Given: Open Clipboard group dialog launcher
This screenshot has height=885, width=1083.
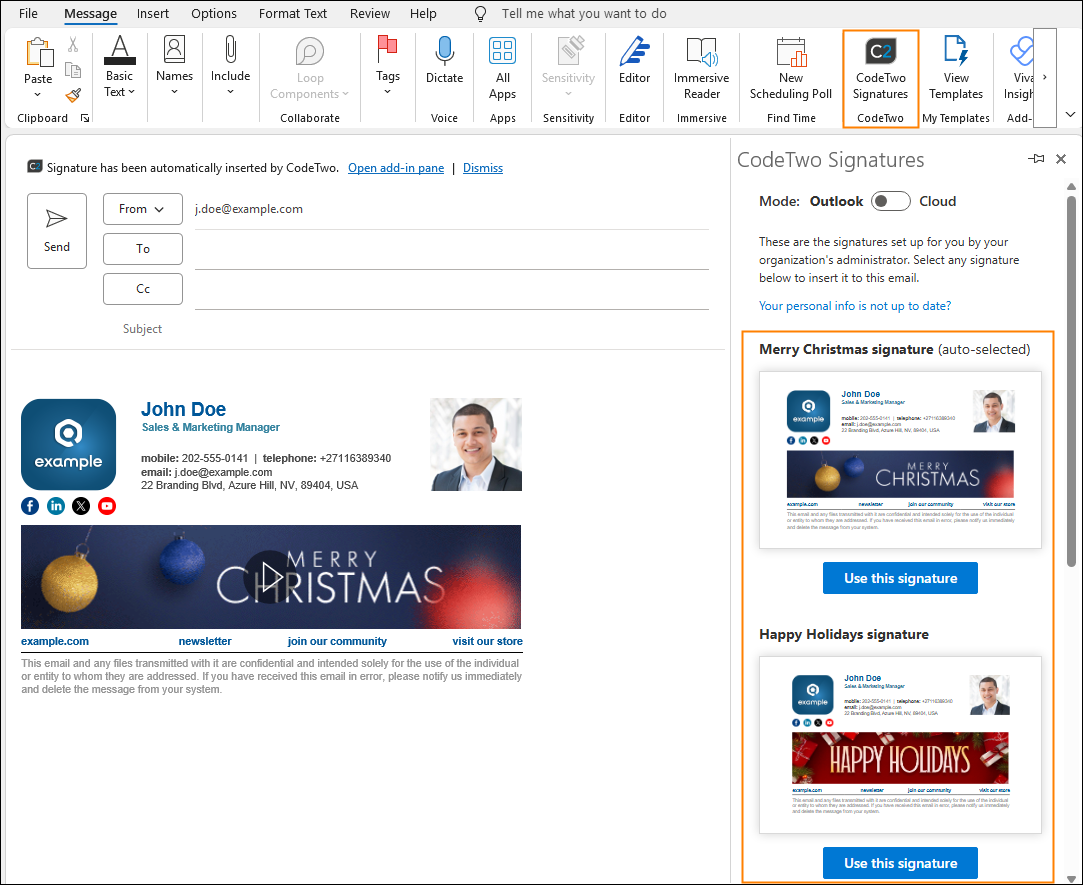Looking at the screenshot, I should tap(85, 118).
